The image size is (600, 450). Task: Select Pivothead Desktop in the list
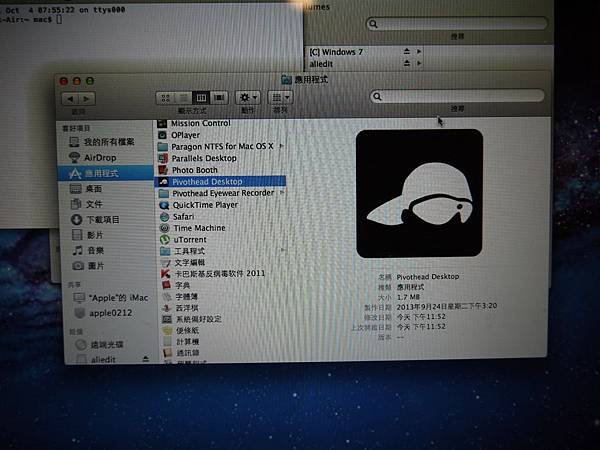(220, 181)
